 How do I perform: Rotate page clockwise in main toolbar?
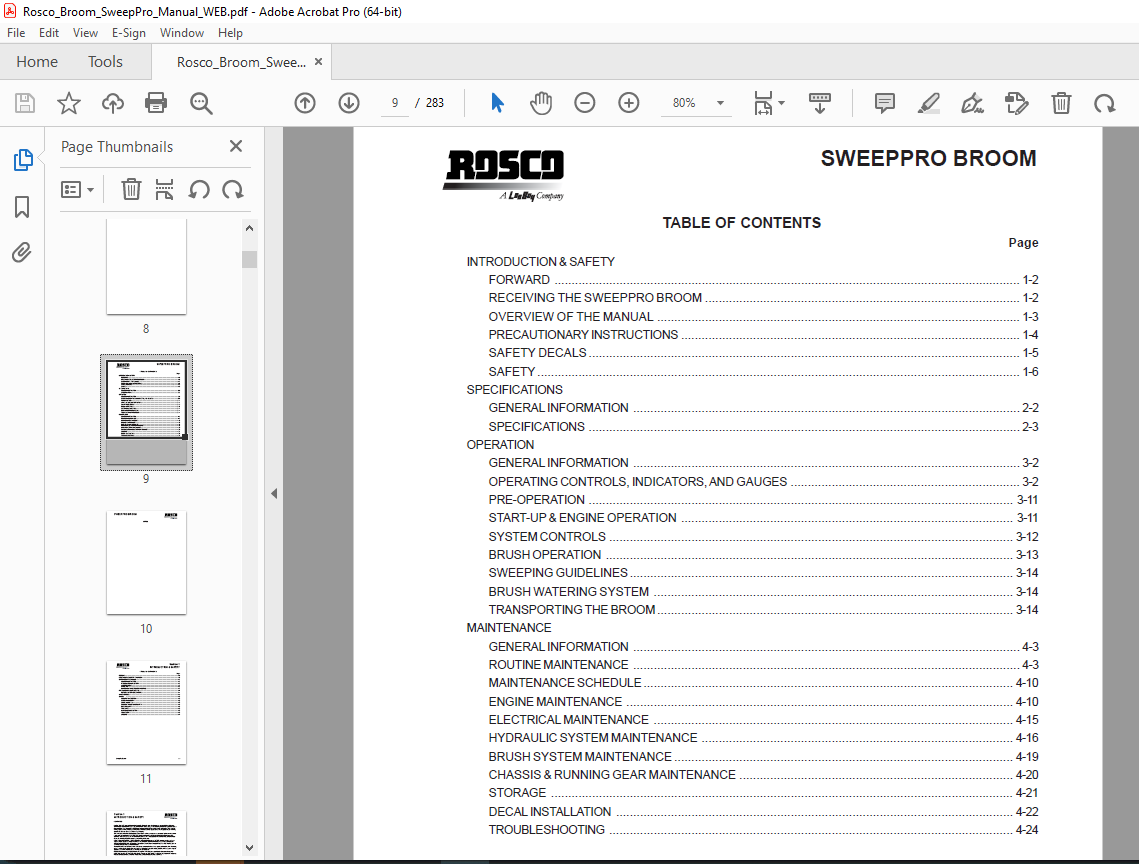(1105, 103)
